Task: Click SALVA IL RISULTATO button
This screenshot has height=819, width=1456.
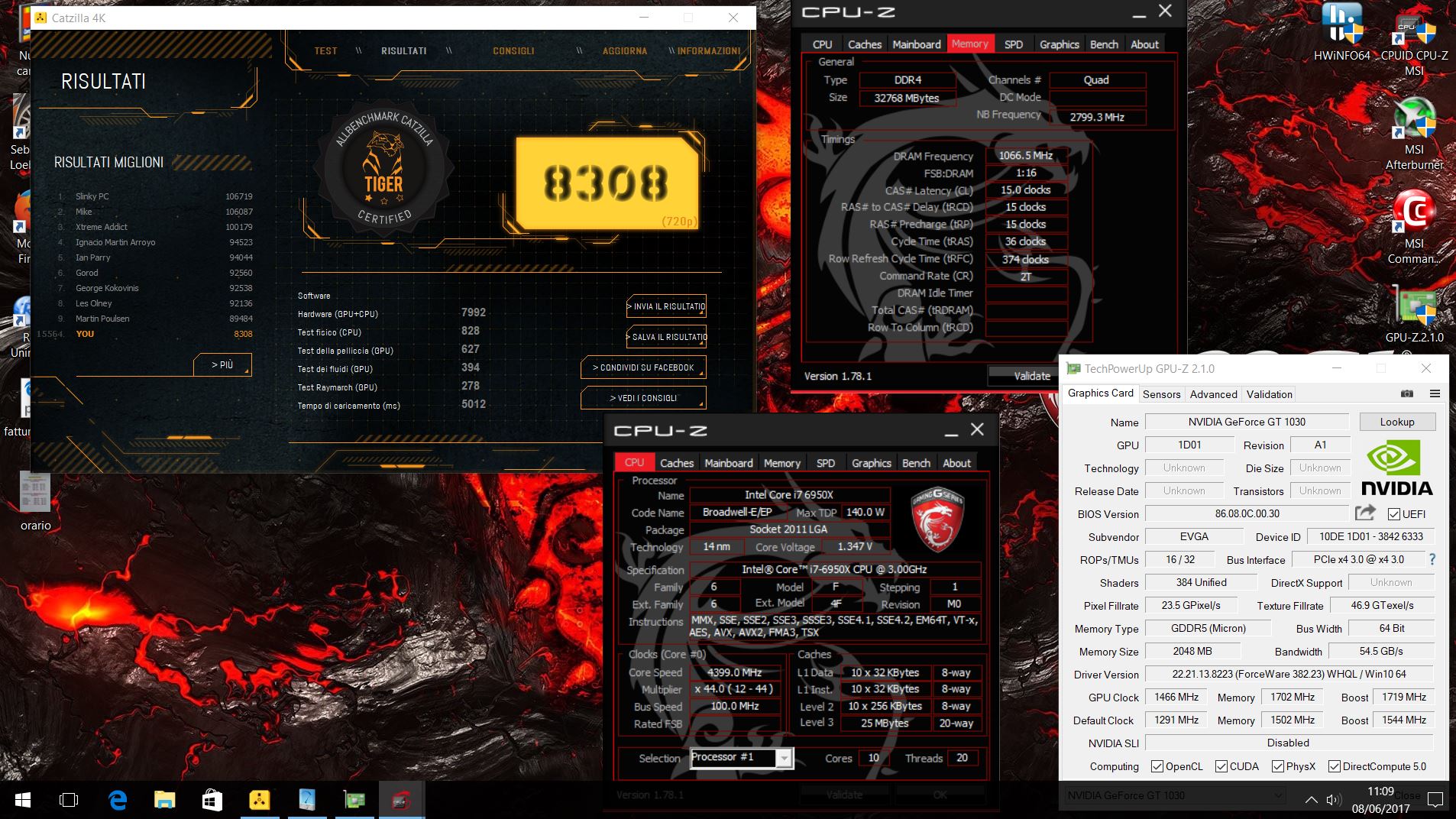Action: 666,337
